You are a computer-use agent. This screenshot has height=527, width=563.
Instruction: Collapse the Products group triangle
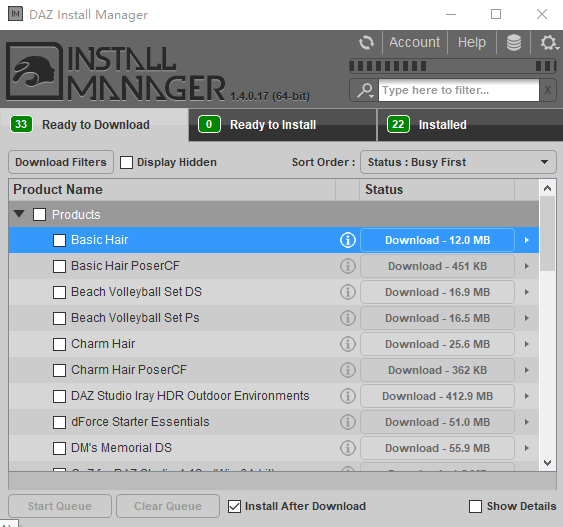click(19, 214)
